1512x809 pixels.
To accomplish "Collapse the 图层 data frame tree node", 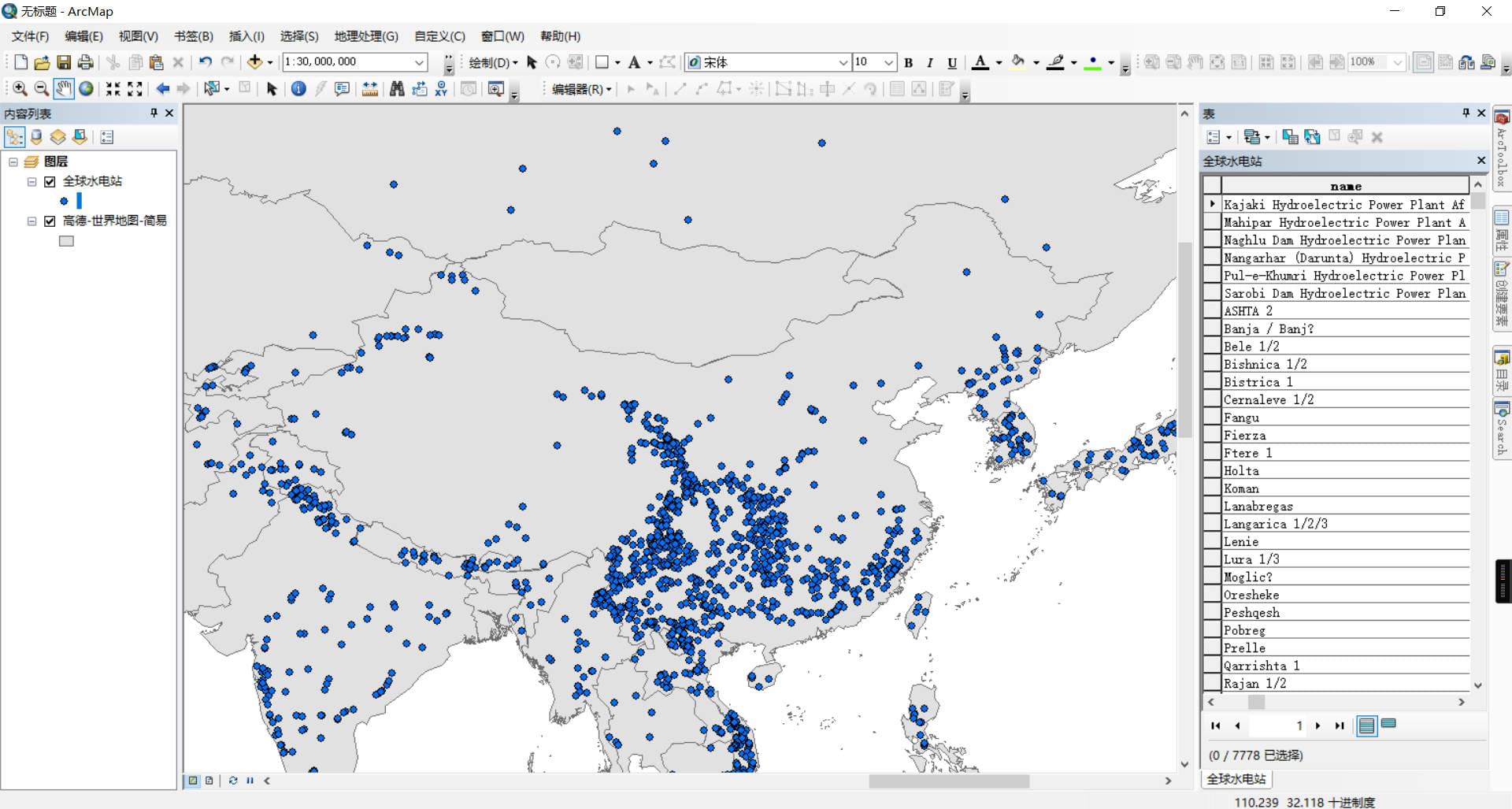I will pyautogui.click(x=13, y=161).
